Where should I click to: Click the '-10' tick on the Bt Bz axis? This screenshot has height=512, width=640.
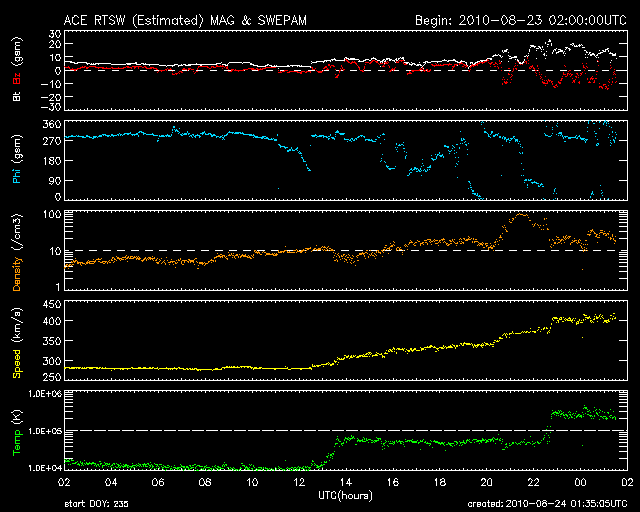(51, 84)
